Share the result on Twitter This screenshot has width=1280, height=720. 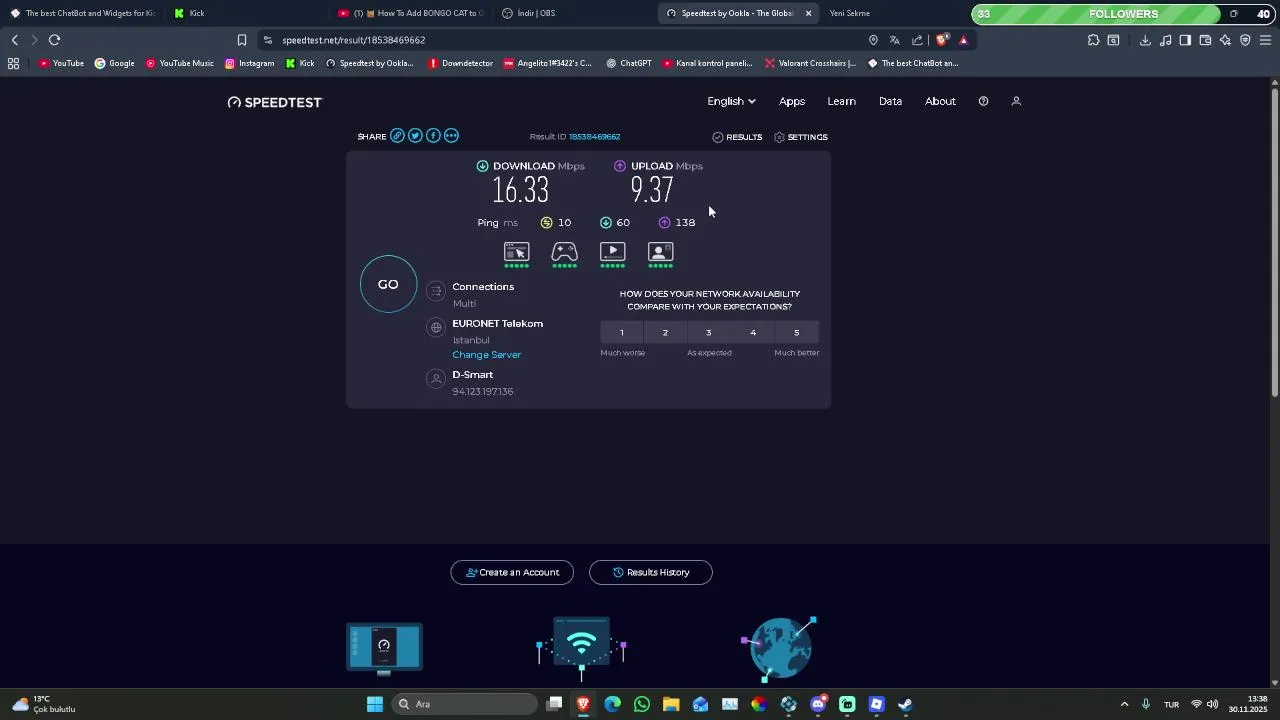(415, 136)
